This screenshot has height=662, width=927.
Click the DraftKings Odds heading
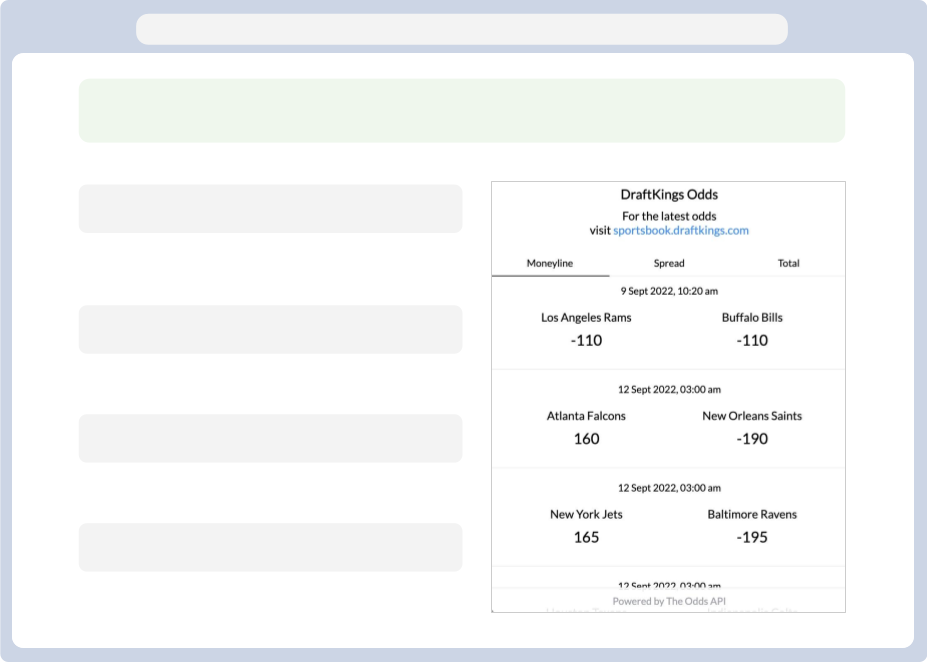pyautogui.click(x=669, y=194)
